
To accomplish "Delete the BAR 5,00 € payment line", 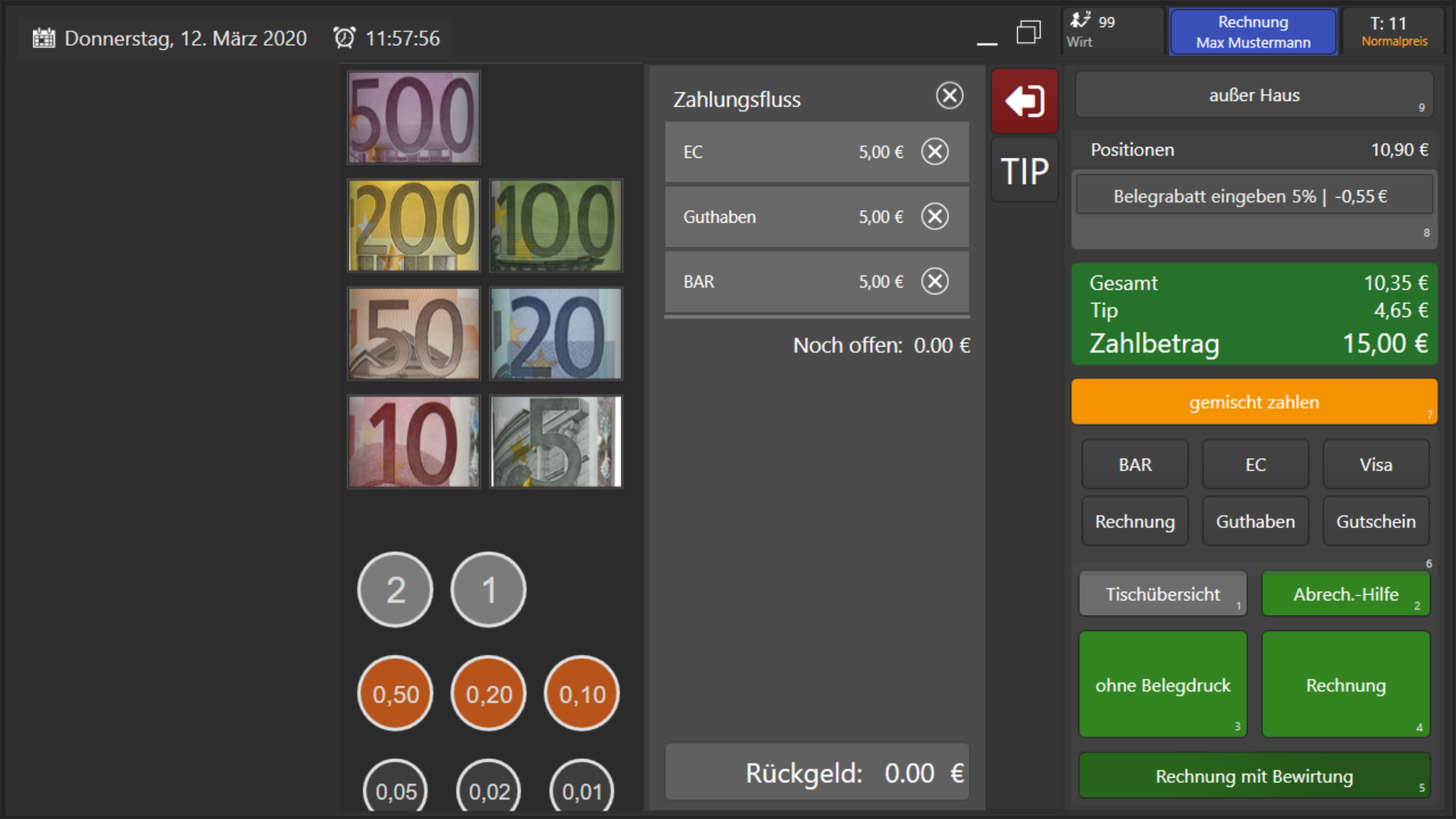I will click(934, 281).
